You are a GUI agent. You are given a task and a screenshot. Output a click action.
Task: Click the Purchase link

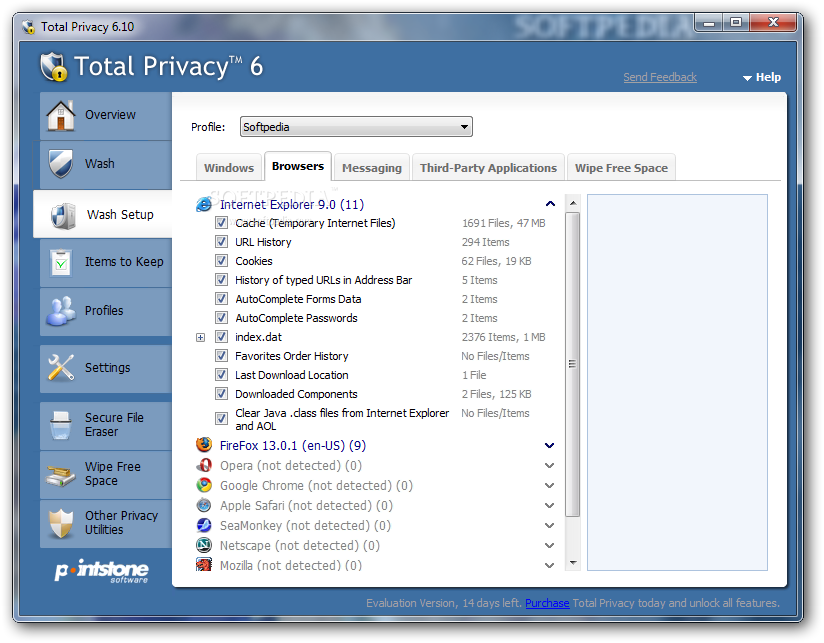click(x=547, y=603)
